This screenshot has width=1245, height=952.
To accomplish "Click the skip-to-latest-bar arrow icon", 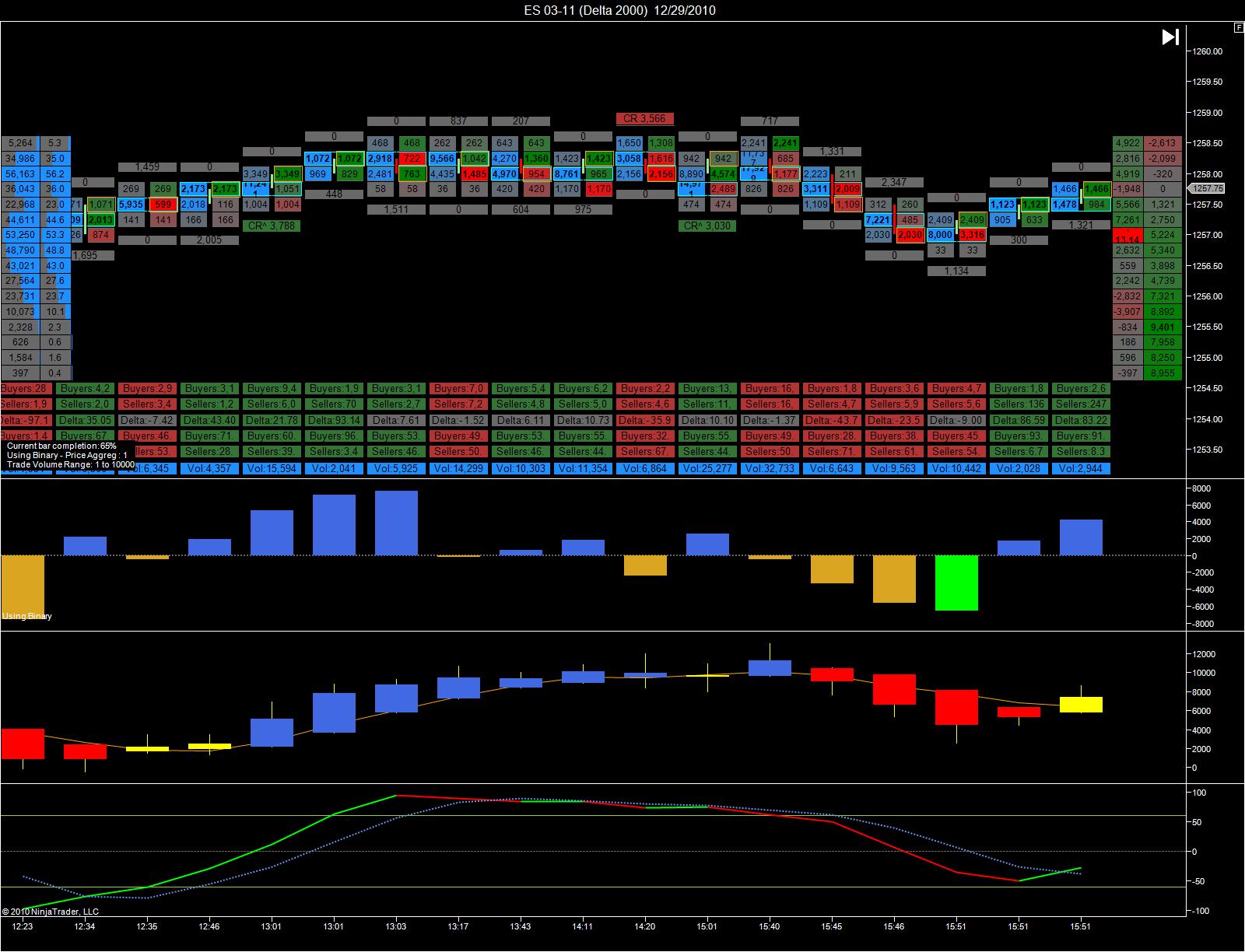I will (1170, 37).
